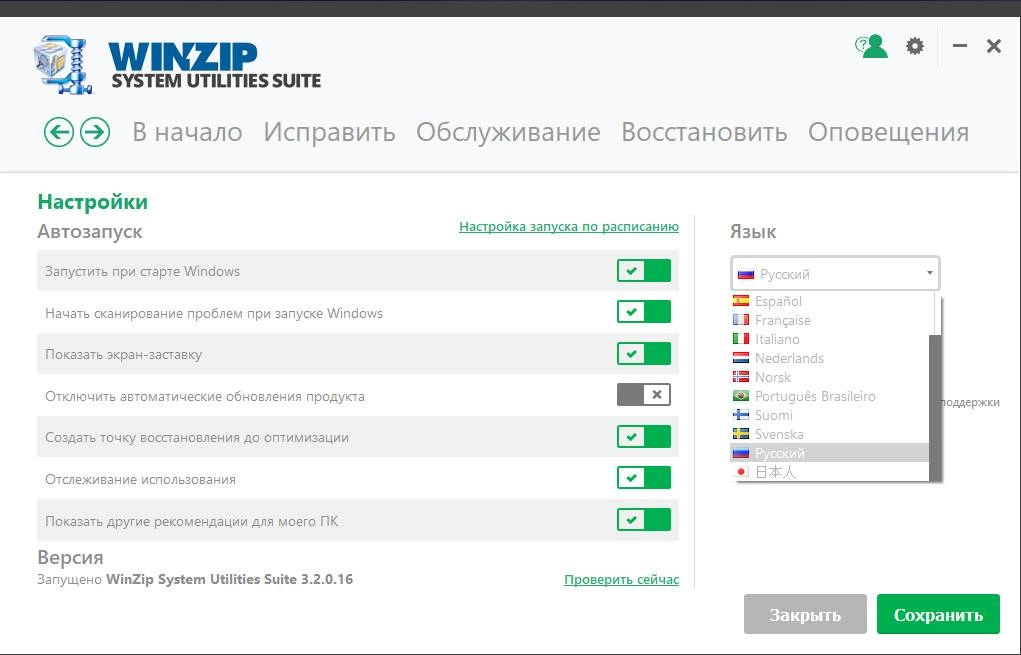The height and width of the screenshot is (655, 1021).
Task: Click the language list scrollbar thumb
Action: click(935, 408)
